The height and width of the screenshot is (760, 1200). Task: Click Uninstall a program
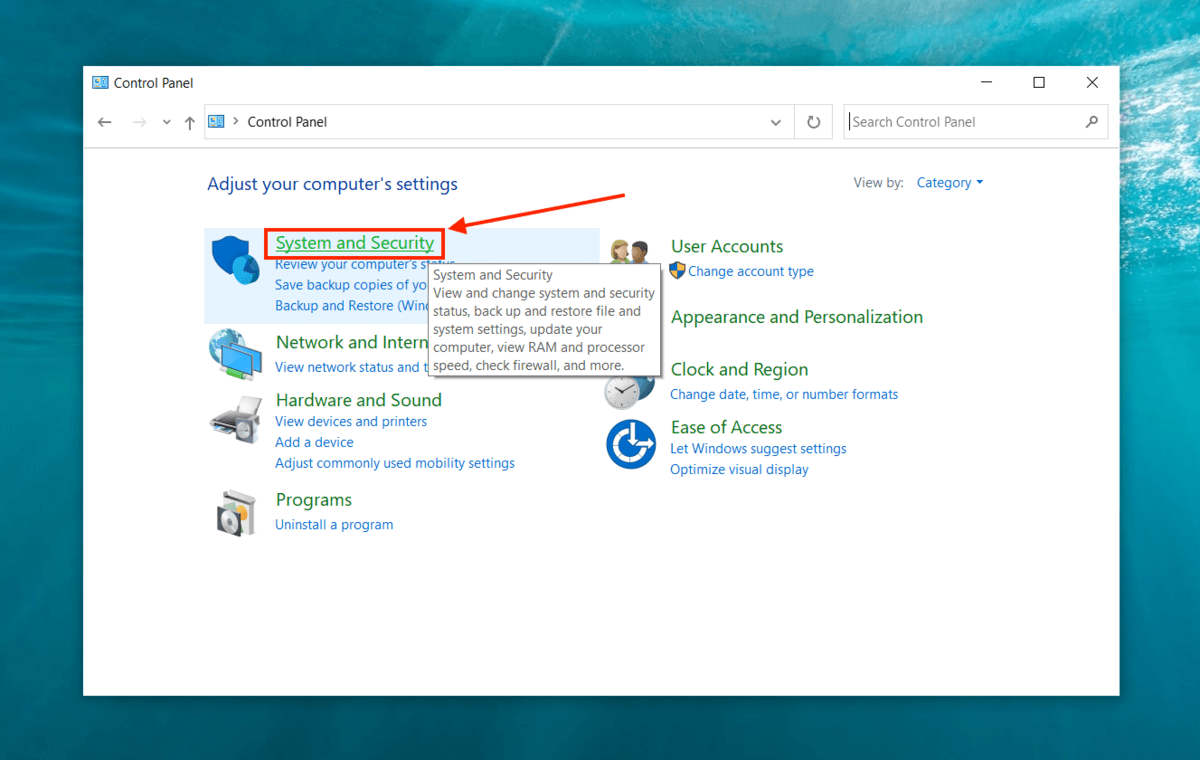pos(334,525)
